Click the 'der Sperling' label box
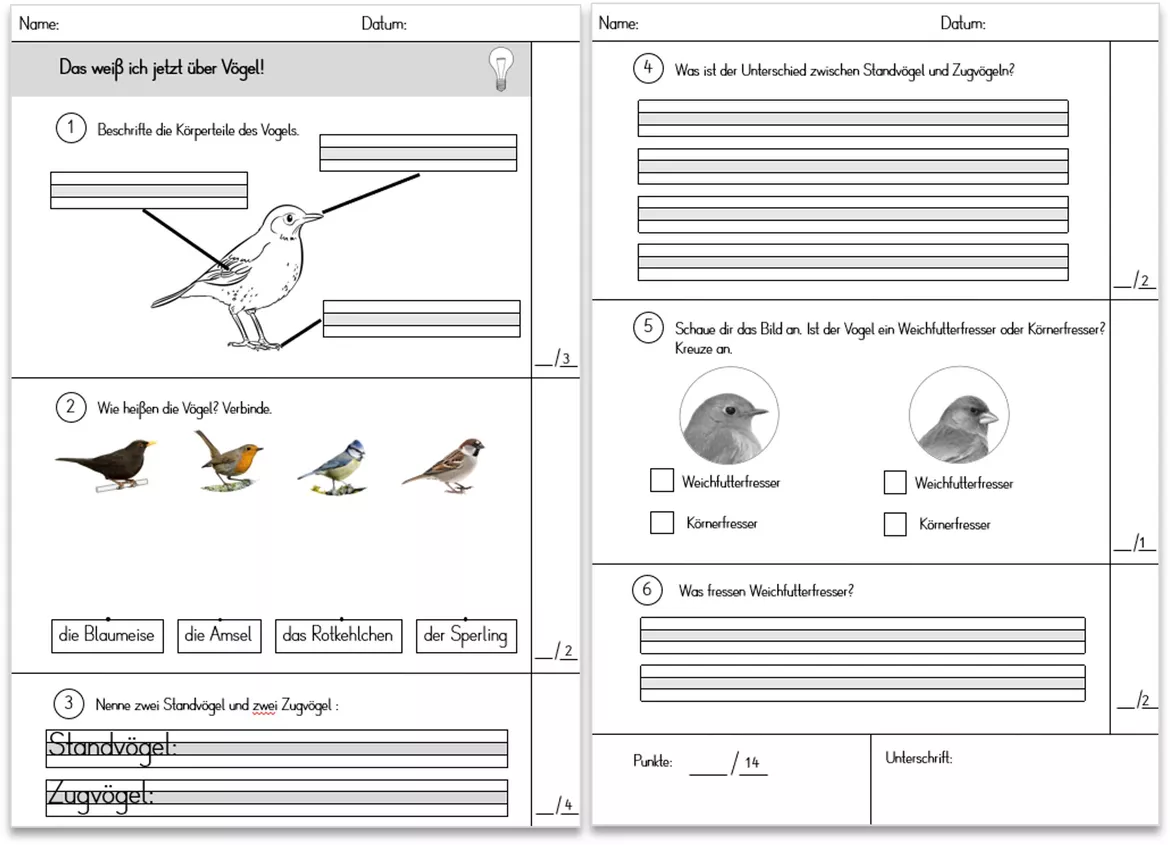 (x=466, y=636)
